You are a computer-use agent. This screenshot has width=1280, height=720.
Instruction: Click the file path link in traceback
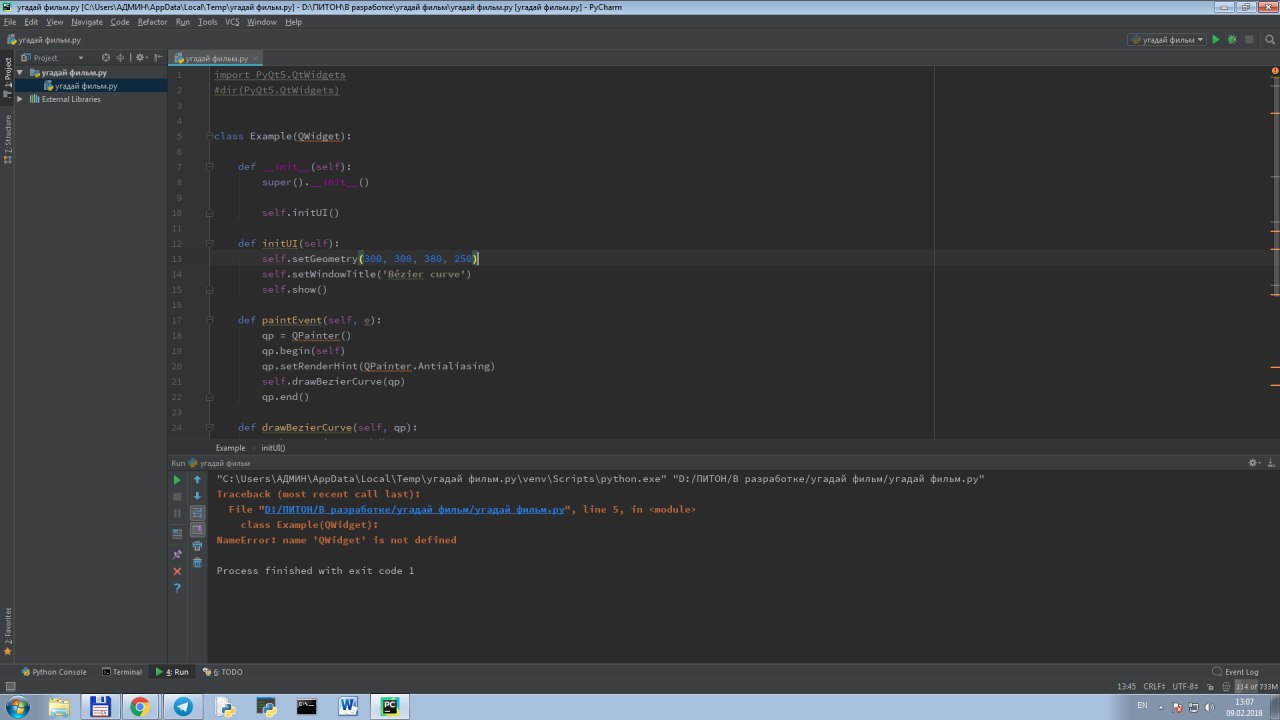[415, 510]
